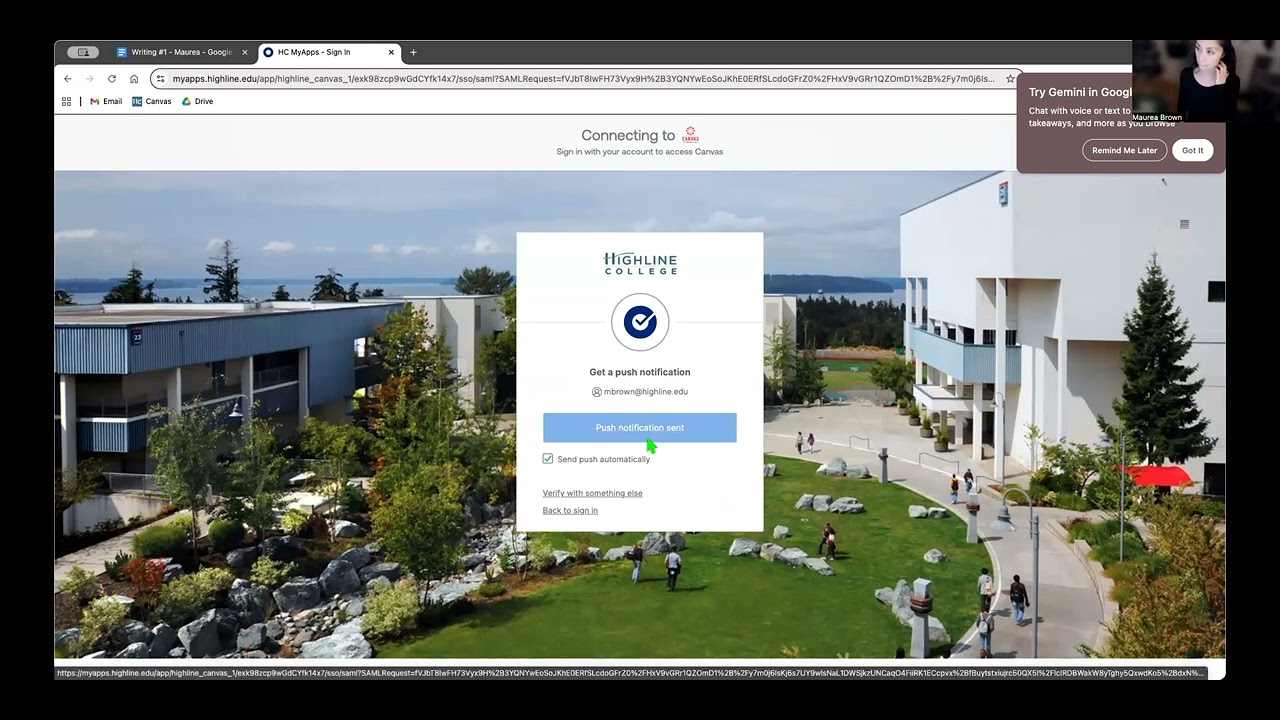Open the Canvas bookmark
The width and height of the screenshot is (1280, 720).
[152, 101]
